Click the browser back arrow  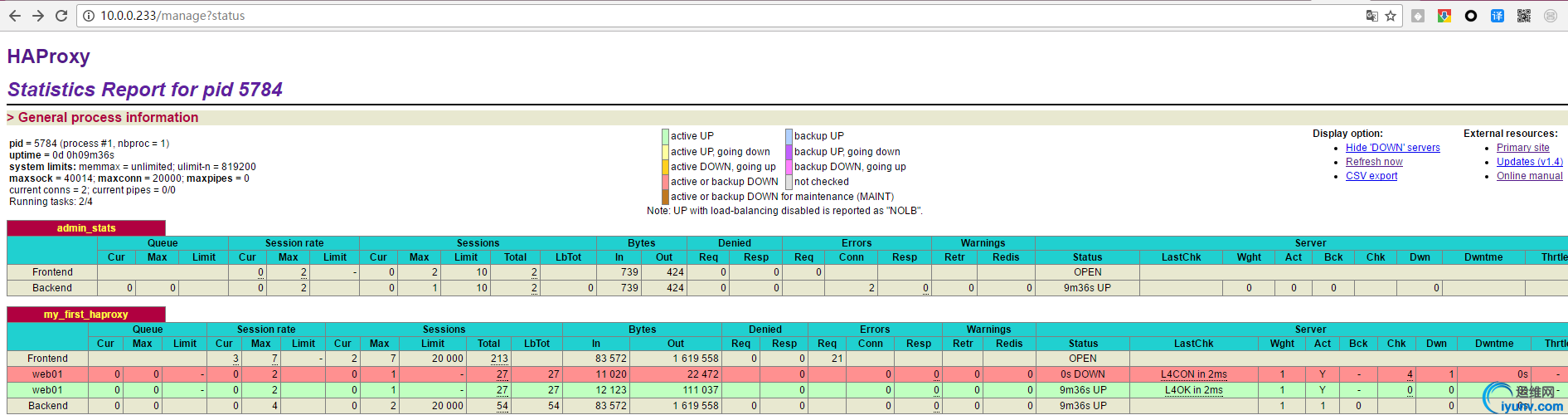click(x=15, y=16)
